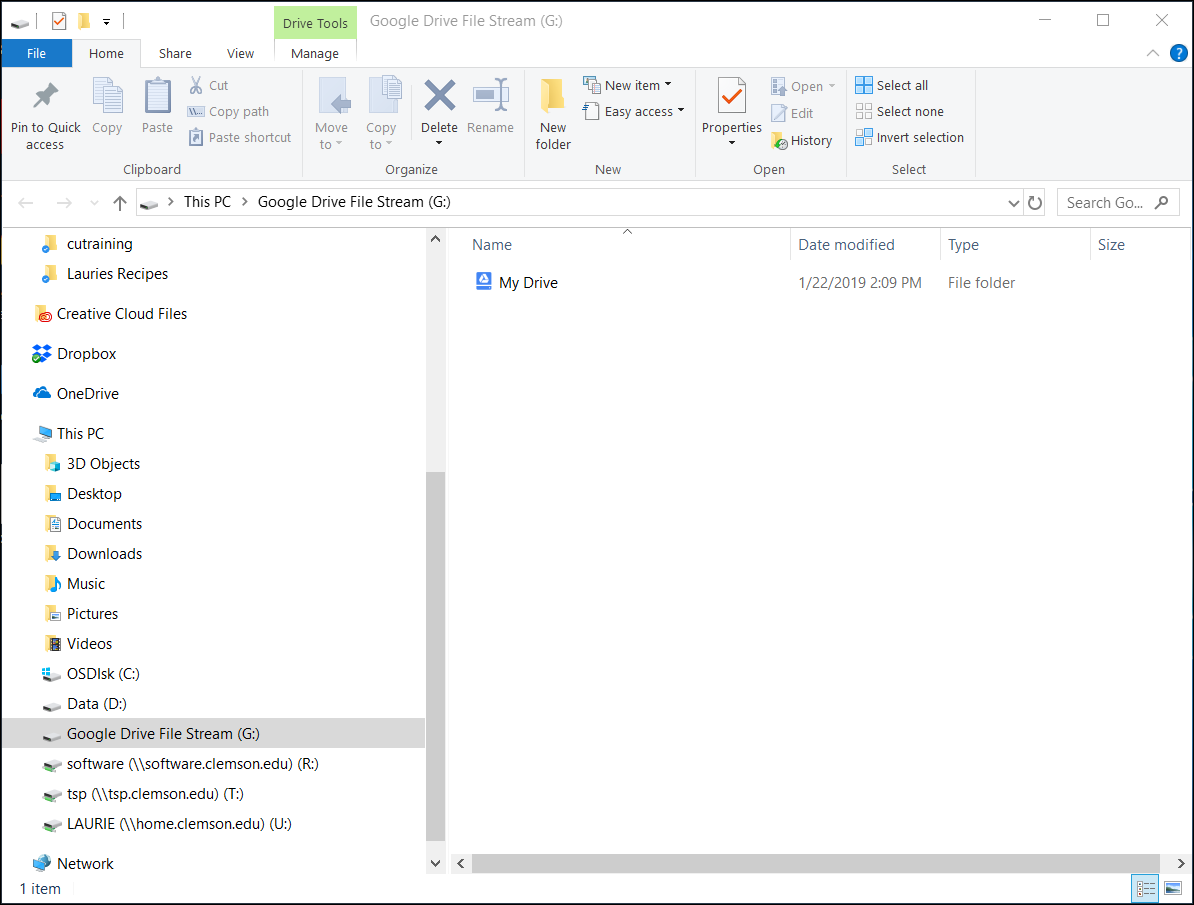The image size is (1194, 905).
Task: Select OneDrive in the navigation pane
Action: coord(88,394)
